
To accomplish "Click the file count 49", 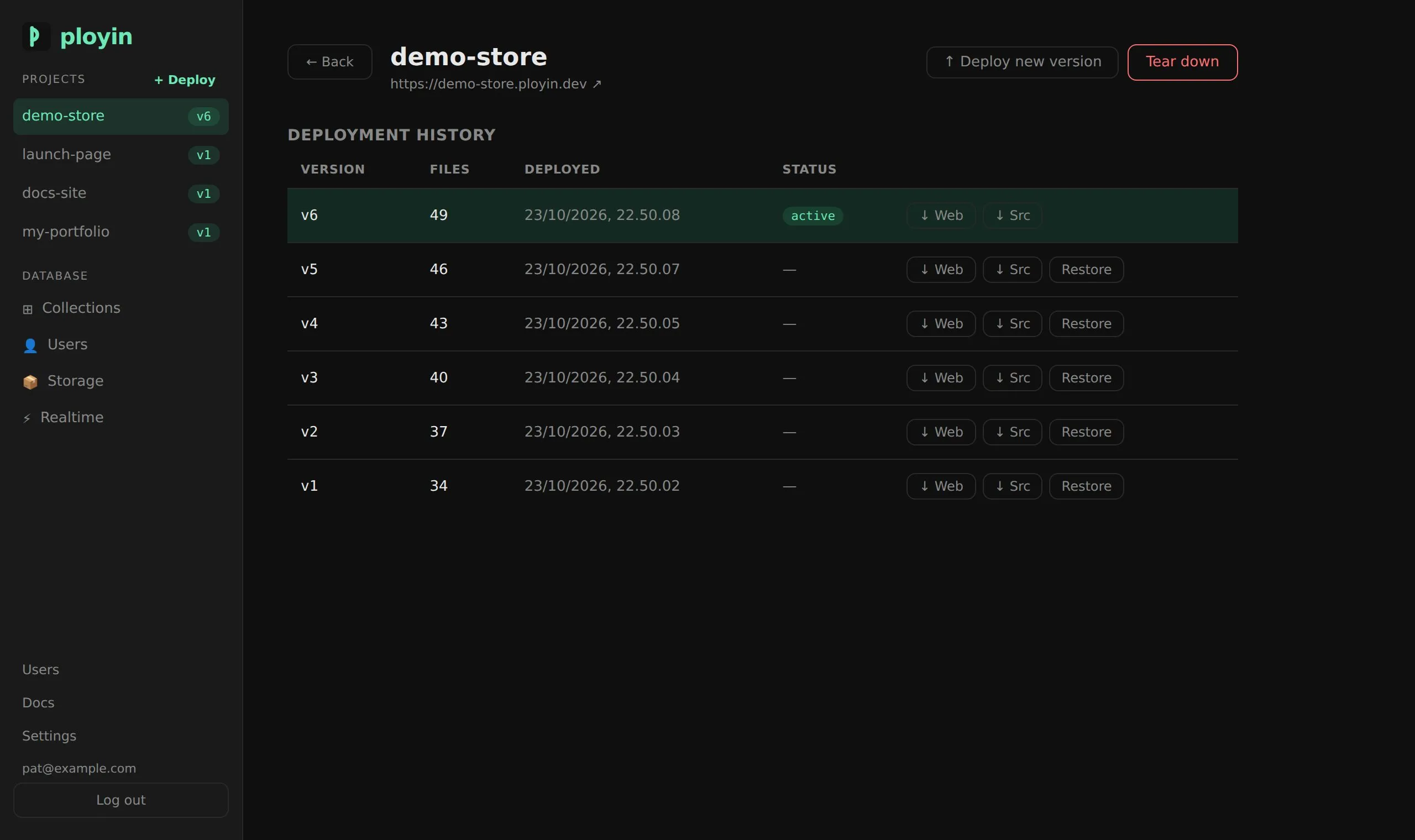I will click(439, 215).
